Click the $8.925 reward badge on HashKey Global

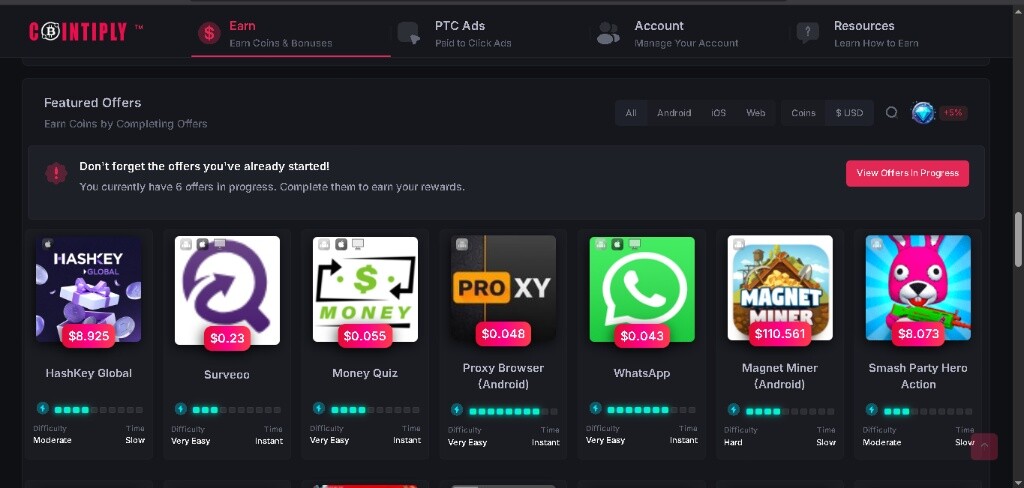click(x=88, y=336)
